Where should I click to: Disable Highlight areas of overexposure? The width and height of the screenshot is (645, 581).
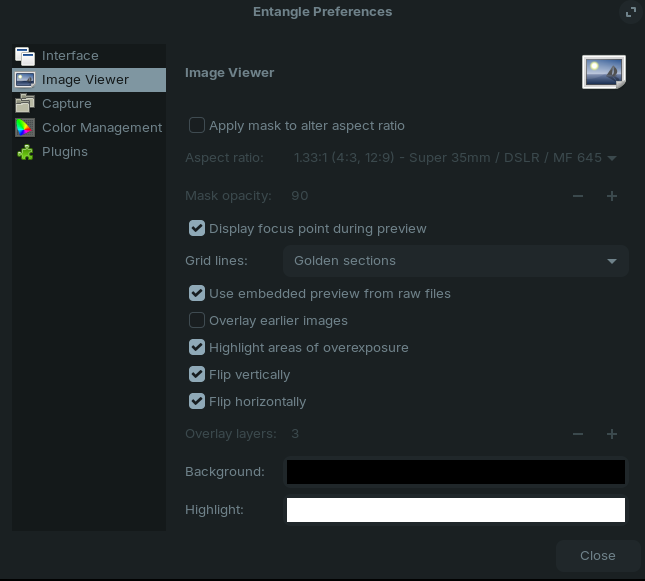[x=197, y=348]
